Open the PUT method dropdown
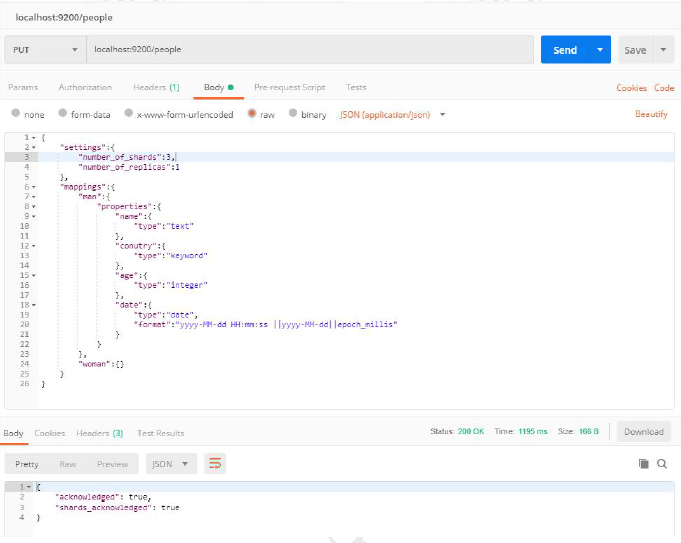The width and height of the screenshot is (681, 543). tap(45, 50)
